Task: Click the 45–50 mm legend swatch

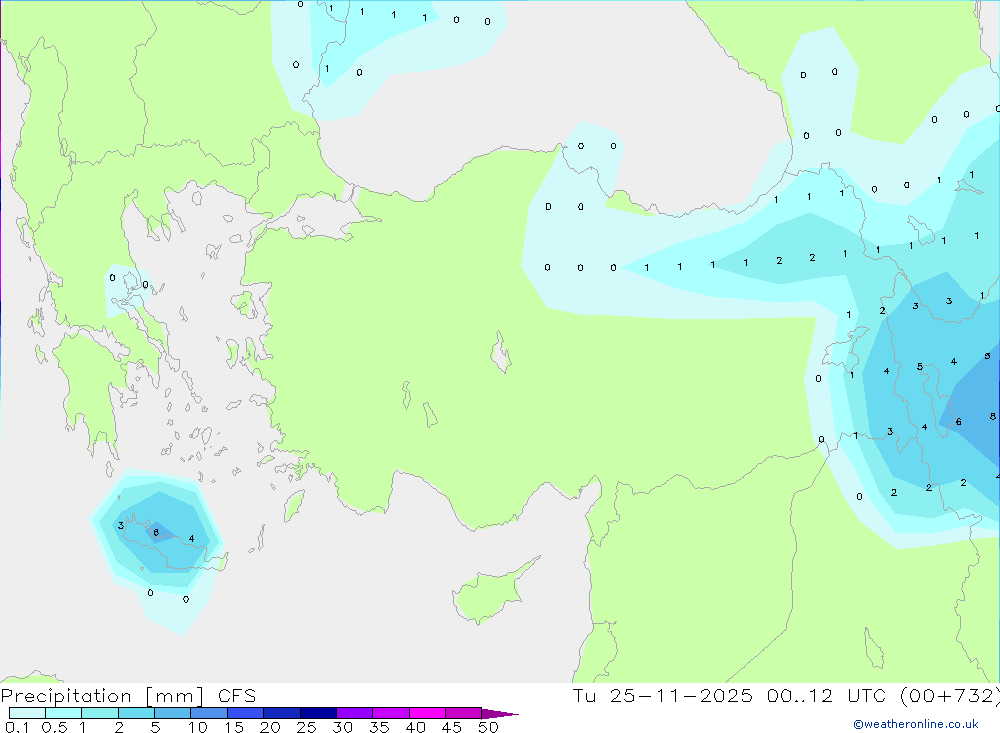Action: (463, 713)
